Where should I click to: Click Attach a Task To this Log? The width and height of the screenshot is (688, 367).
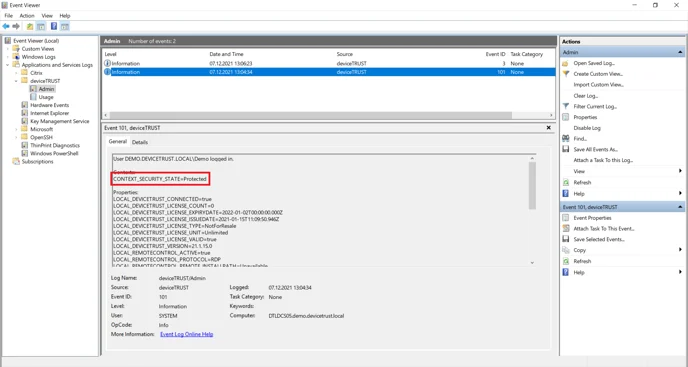coord(603,160)
